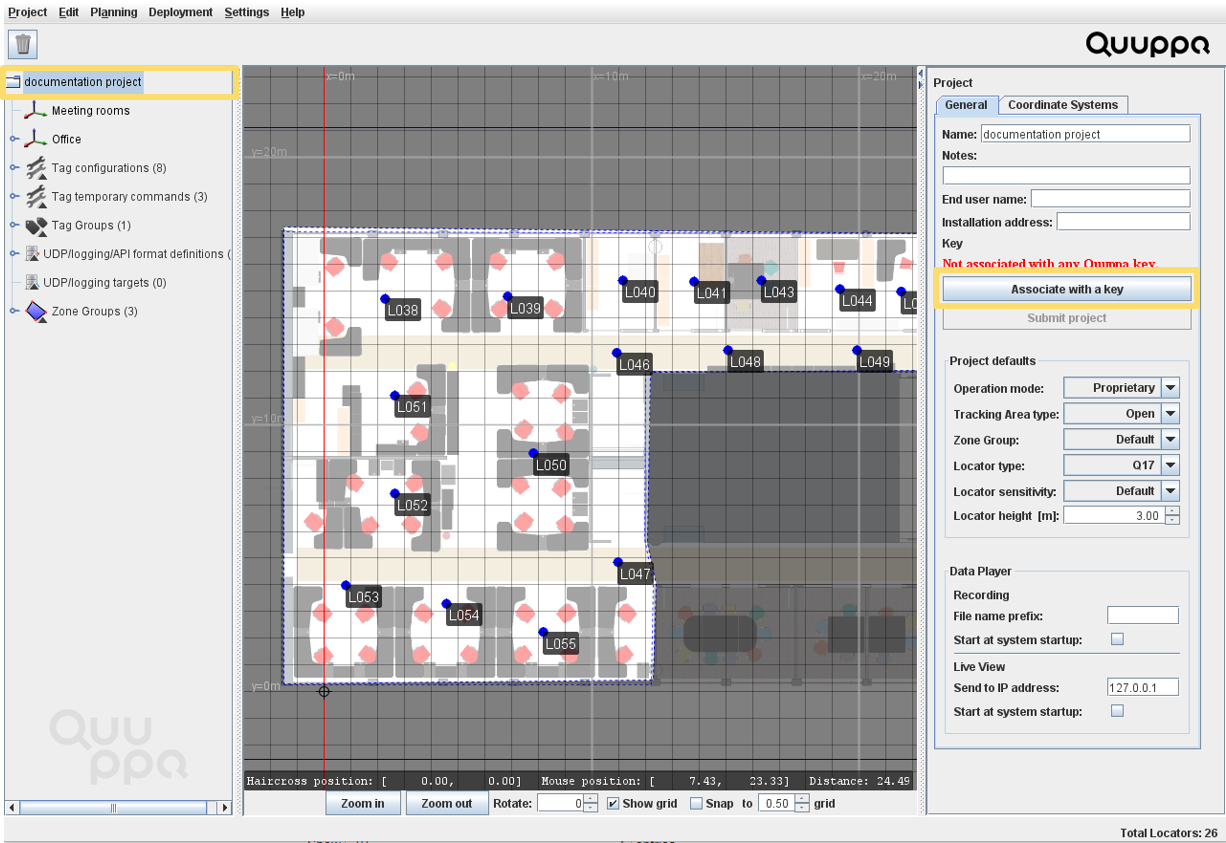Click the UDP/logging targets tree icon
Screen dimensions: 1226x843
click(32, 283)
